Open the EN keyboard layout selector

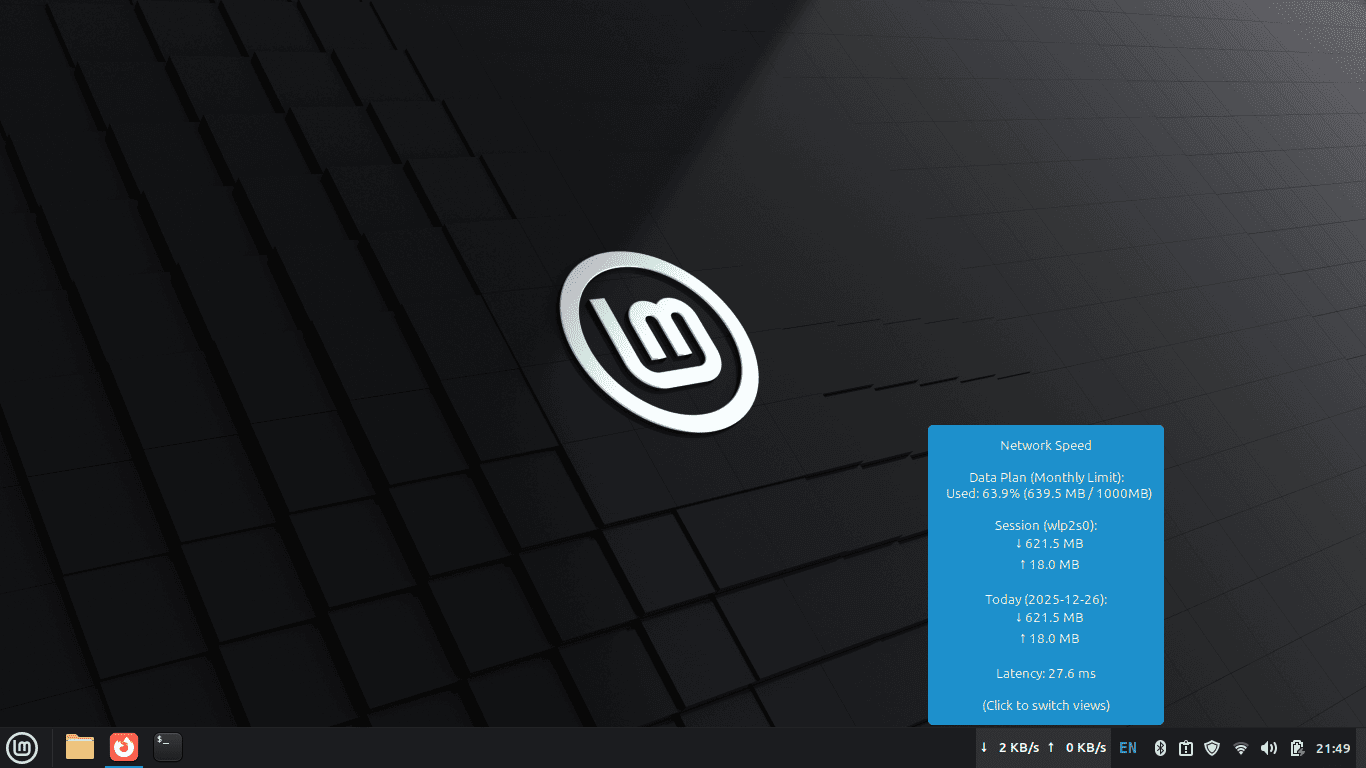(1128, 748)
